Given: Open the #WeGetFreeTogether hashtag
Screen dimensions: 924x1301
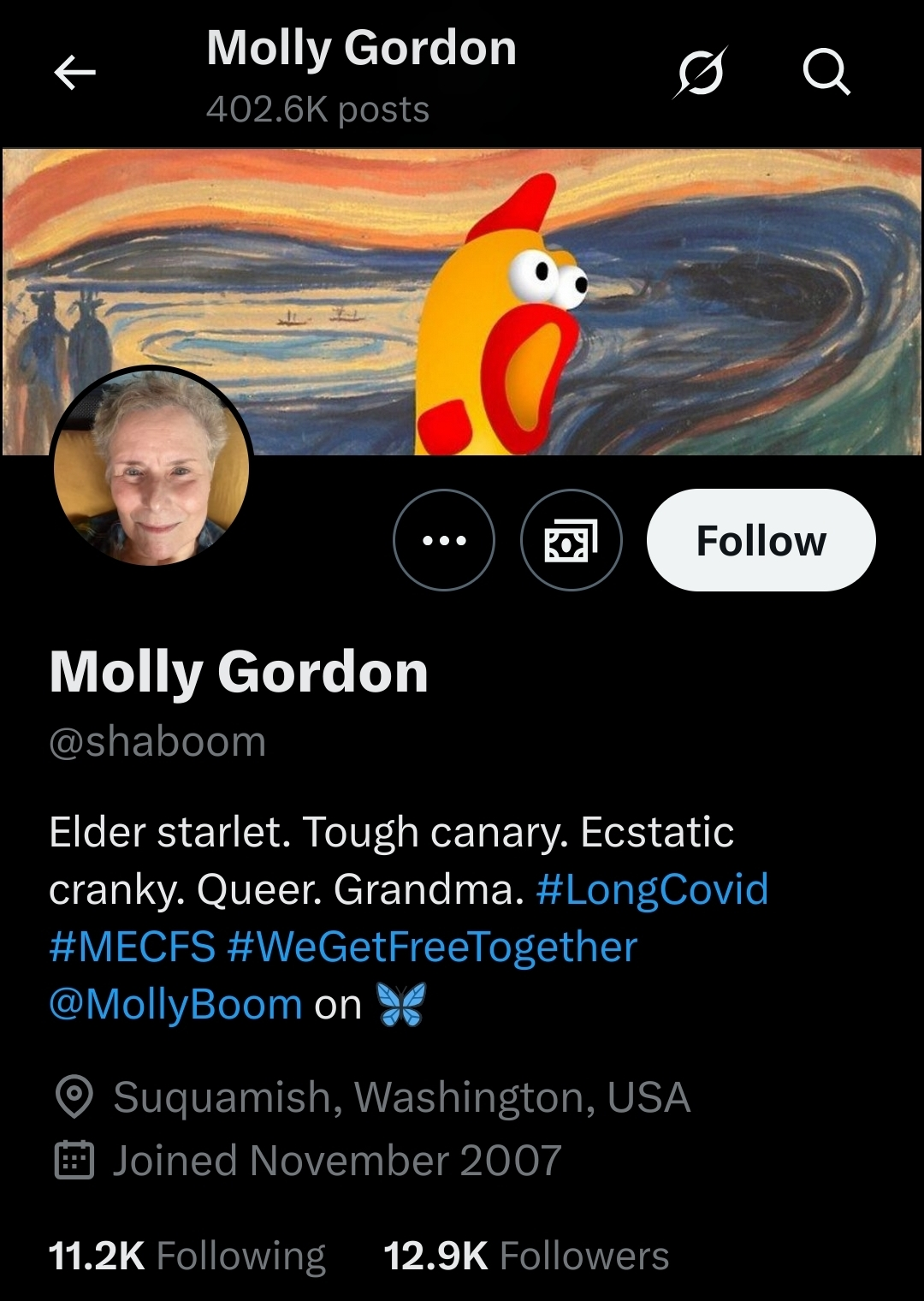Looking at the screenshot, I should (x=433, y=948).
